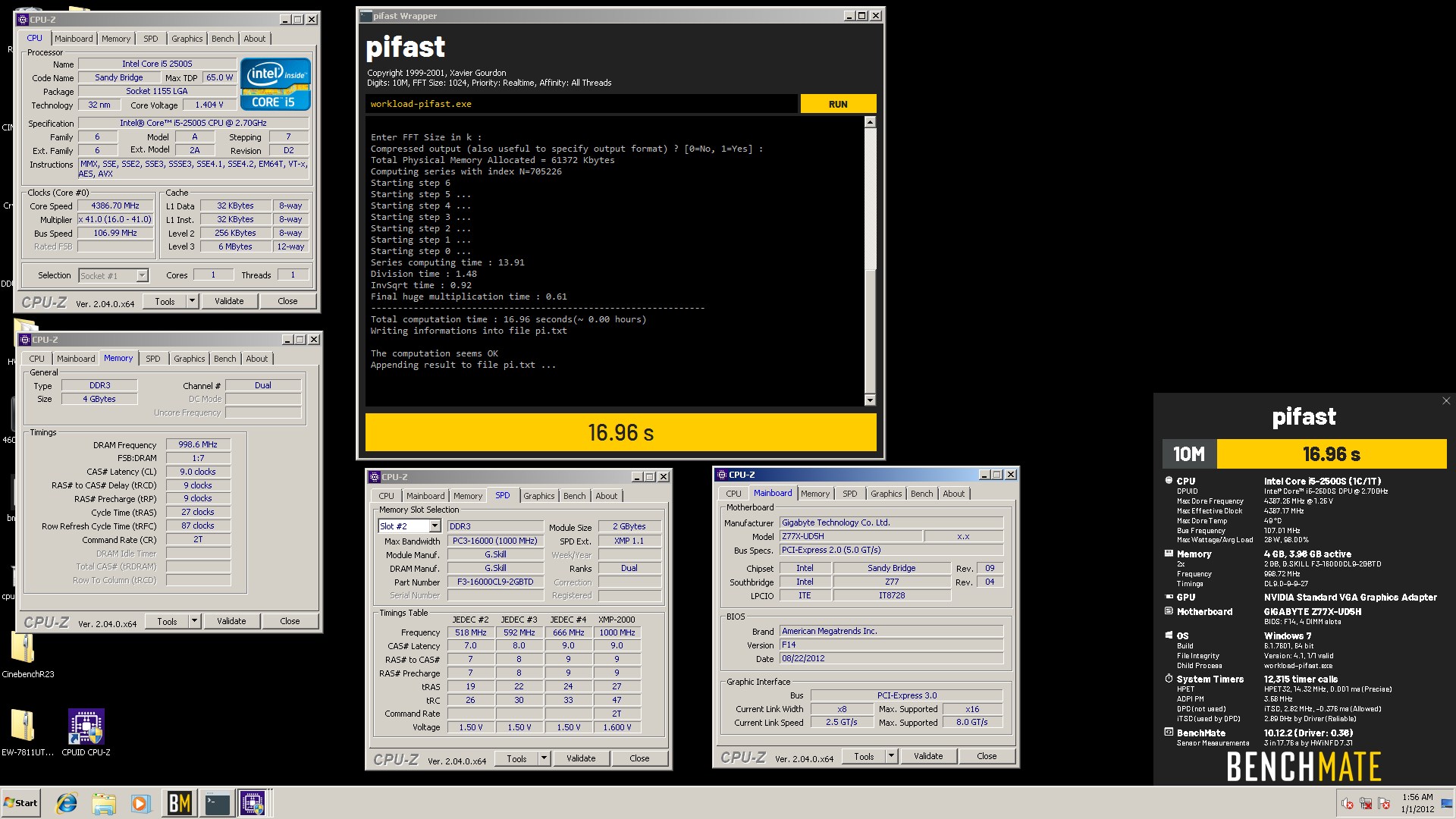The image size is (1456, 819).
Task: Click the pifast output scrollbar up arrow
Action: click(x=870, y=122)
